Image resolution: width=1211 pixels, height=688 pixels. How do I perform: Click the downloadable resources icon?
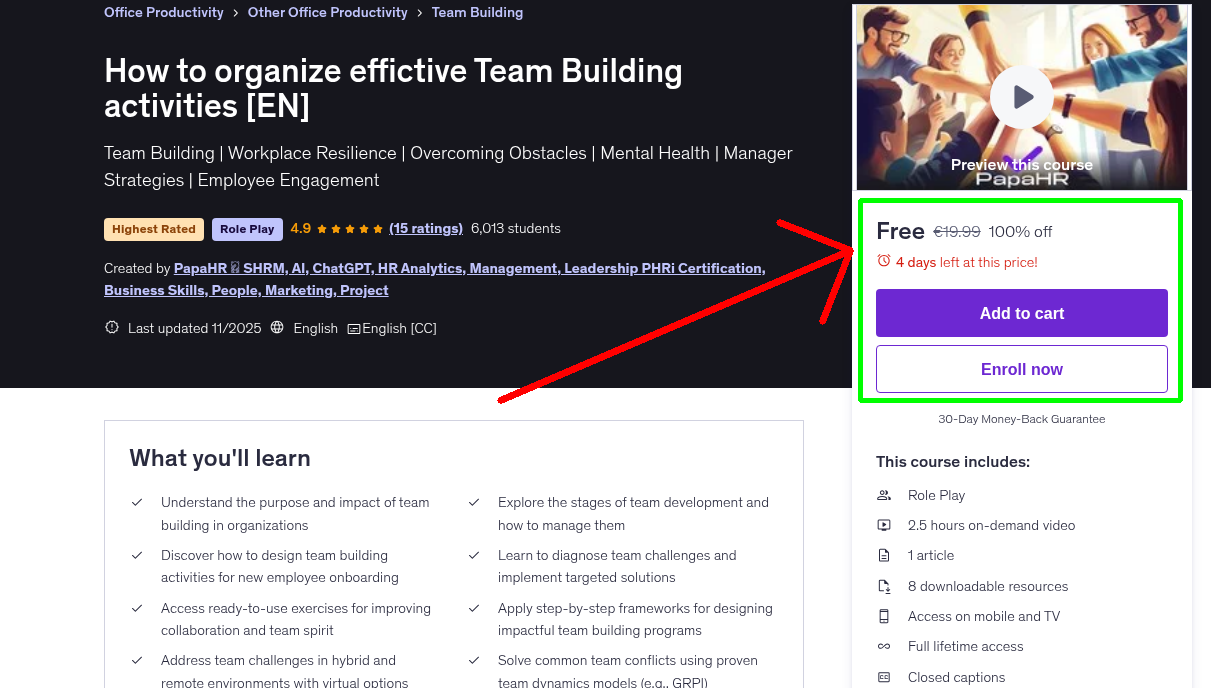pos(884,586)
